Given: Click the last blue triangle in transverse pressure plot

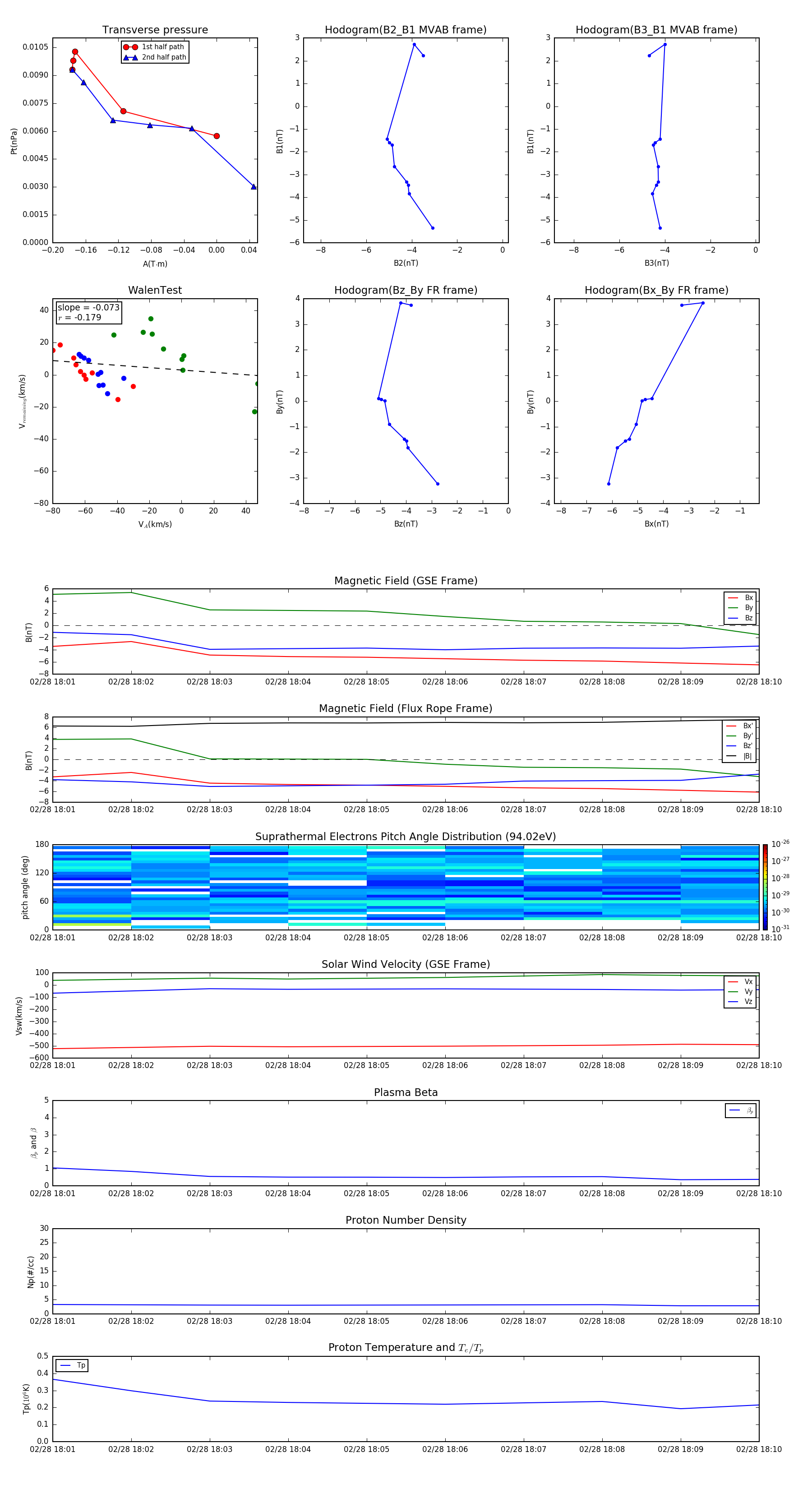Looking at the screenshot, I should pyautogui.click(x=254, y=187).
